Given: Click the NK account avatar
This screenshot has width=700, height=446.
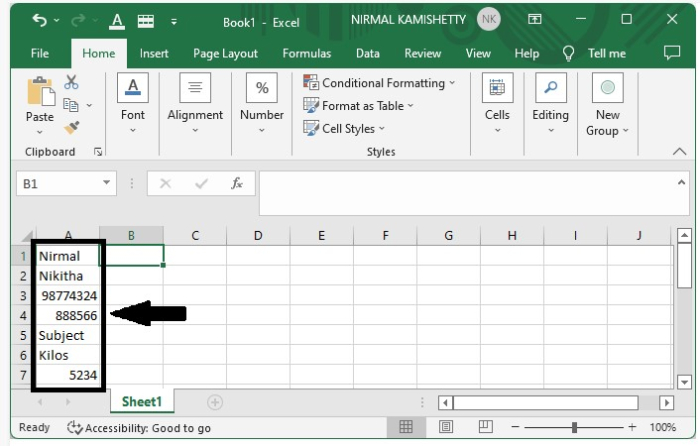Looking at the screenshot, I should 489,19.
